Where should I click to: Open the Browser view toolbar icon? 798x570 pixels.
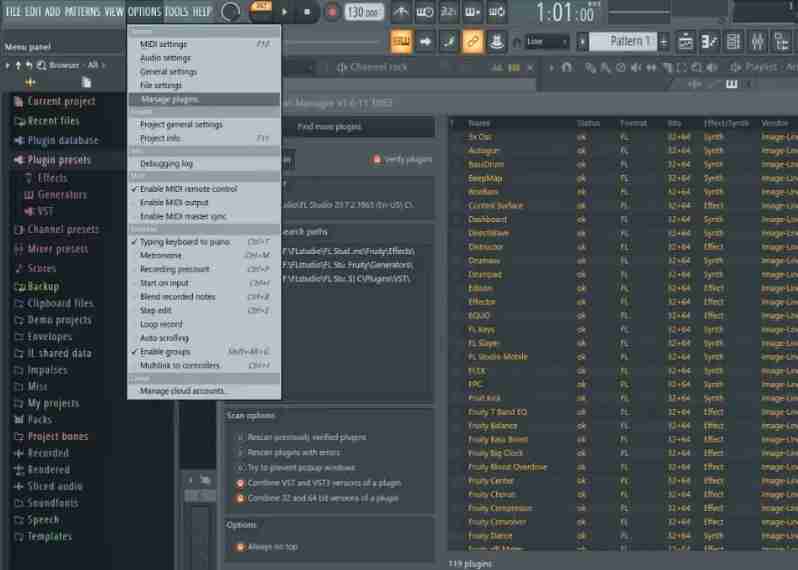click(x=781, y=42)
